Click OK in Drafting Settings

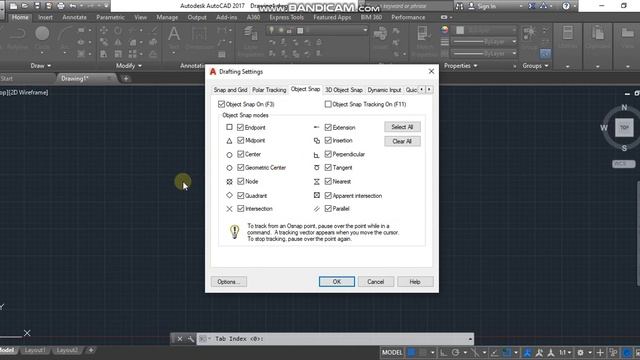pyautogui.click(x=337, y=282)
